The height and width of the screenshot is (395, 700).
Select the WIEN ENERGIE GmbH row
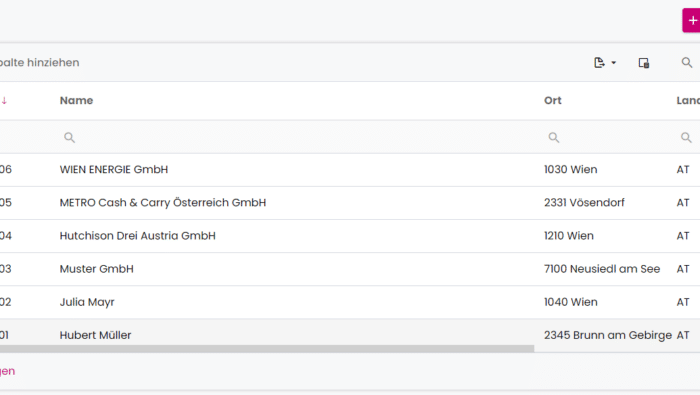350,170
